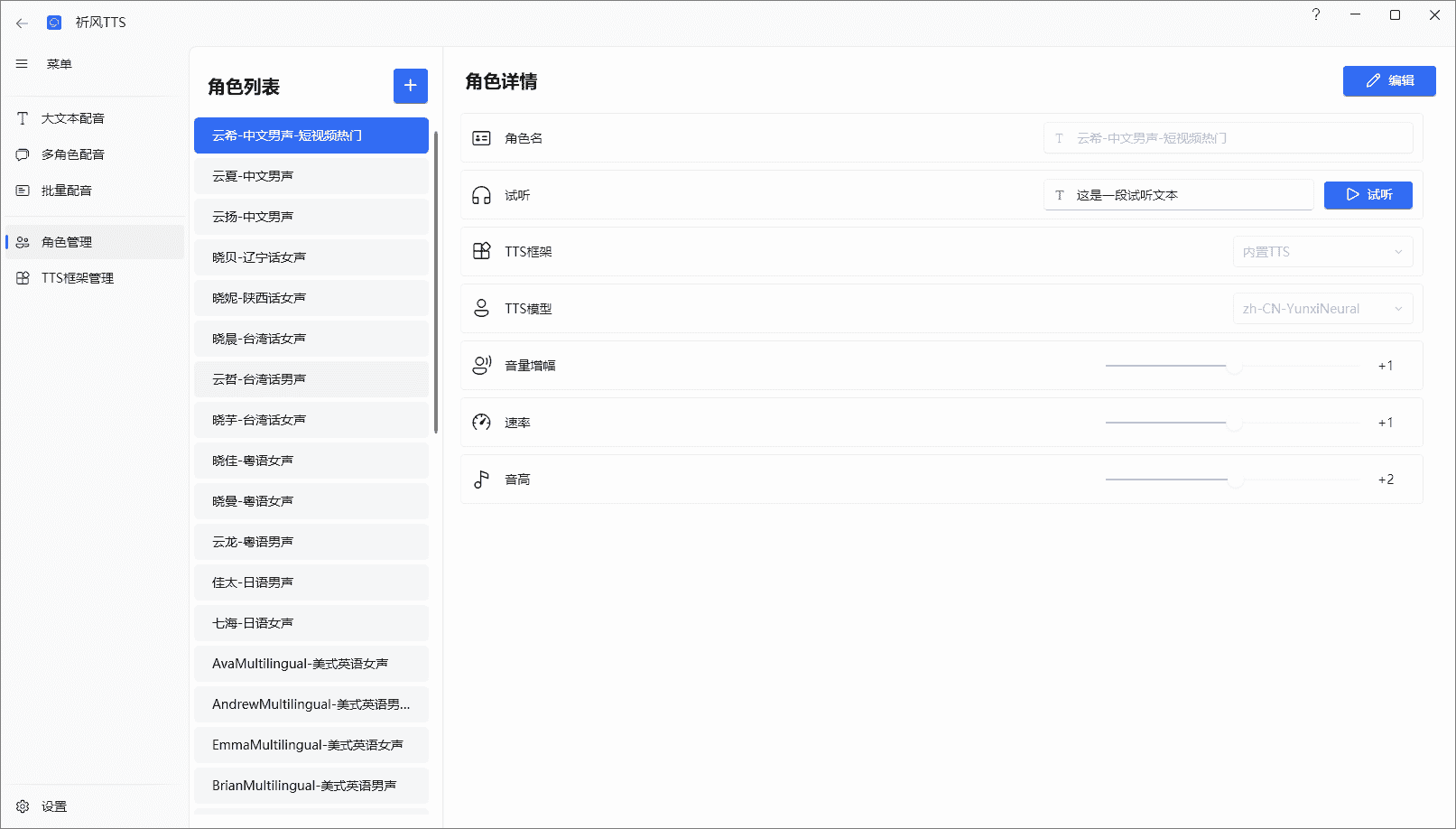Select 云扬-中文男声 role
Image resolution: width=1456 pixels, height=829 pixels.
311,217
